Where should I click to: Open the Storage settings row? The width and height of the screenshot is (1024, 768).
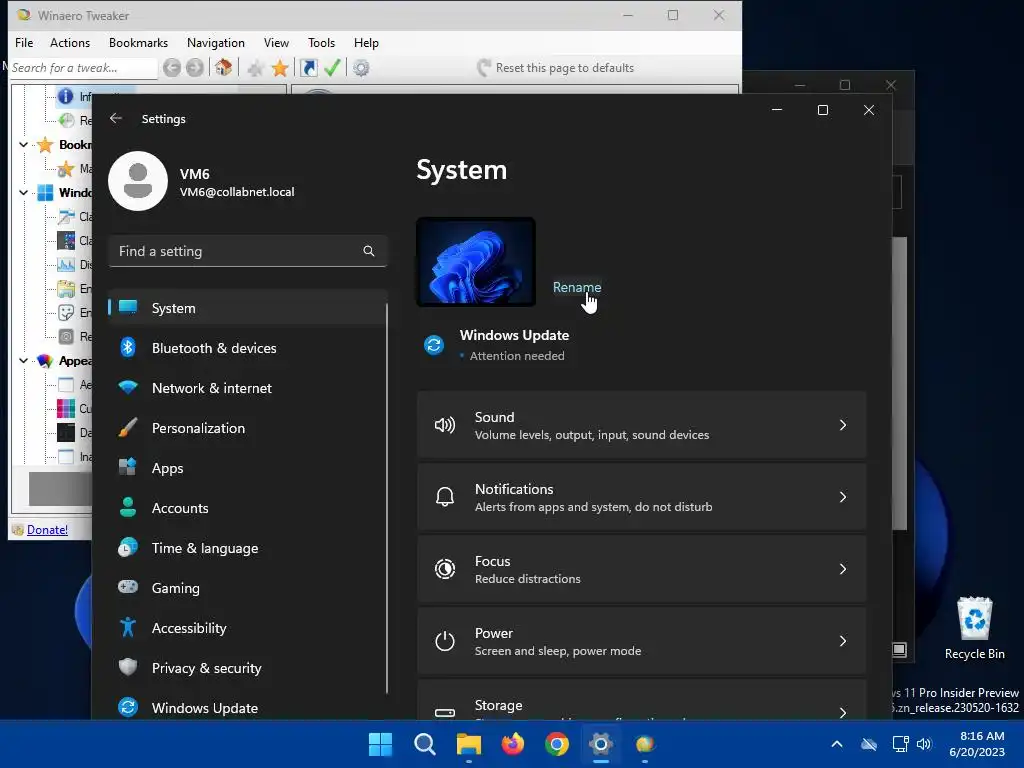coord(642,699)
